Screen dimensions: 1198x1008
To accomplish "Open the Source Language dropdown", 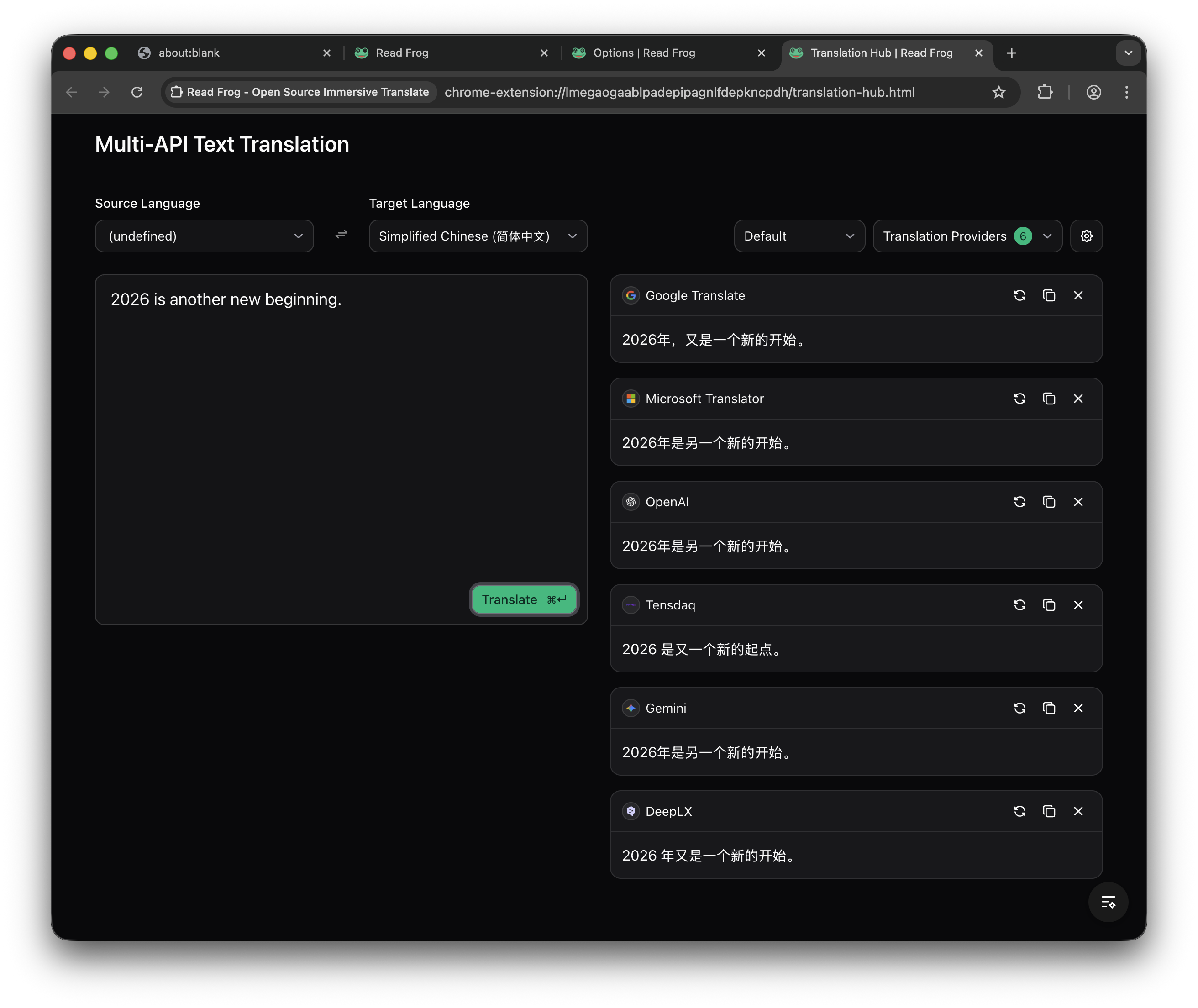I will click(204, 236).
